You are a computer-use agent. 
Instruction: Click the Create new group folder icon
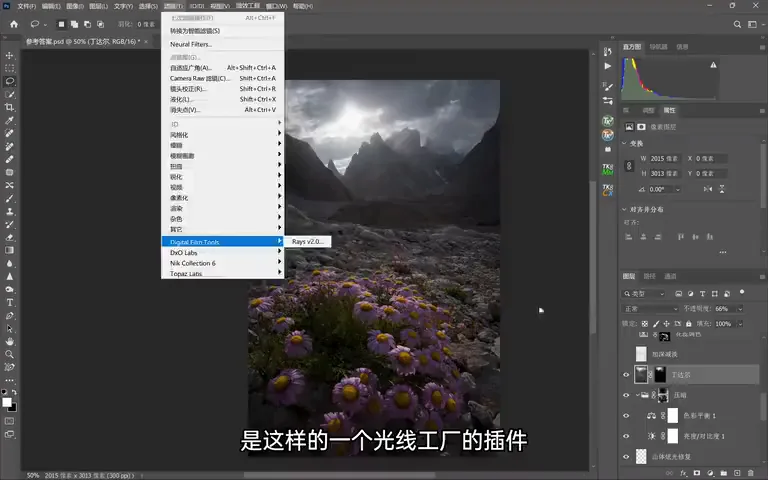723,473
